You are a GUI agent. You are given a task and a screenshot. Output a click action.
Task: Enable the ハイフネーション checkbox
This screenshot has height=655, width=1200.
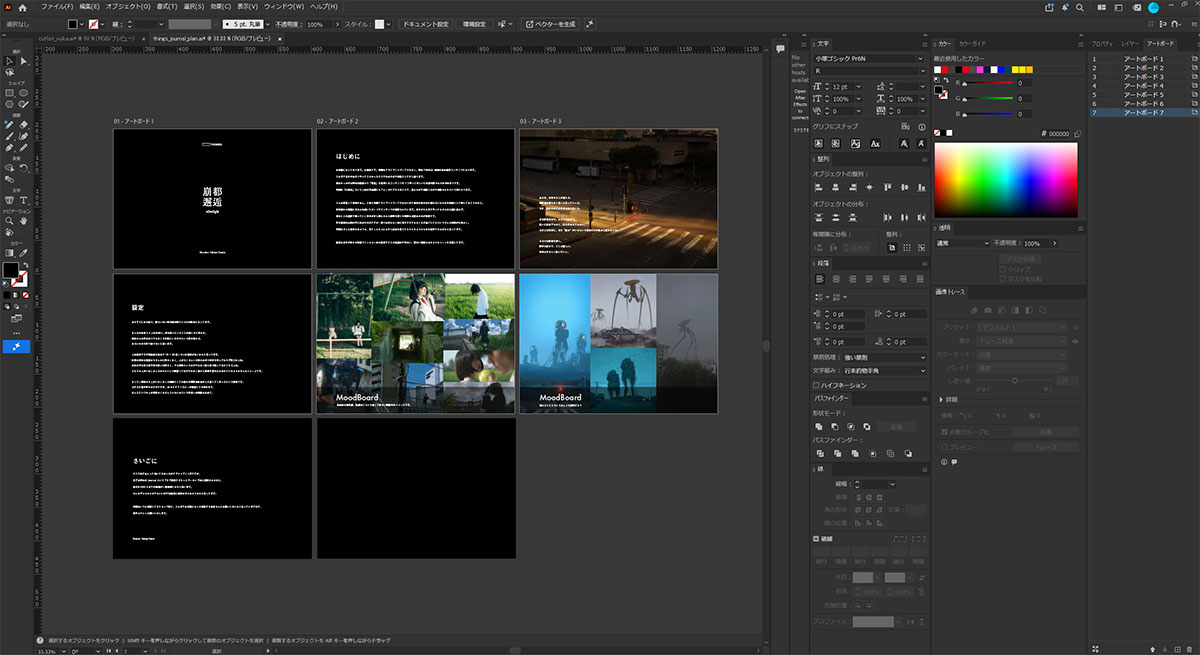(817, 385)
